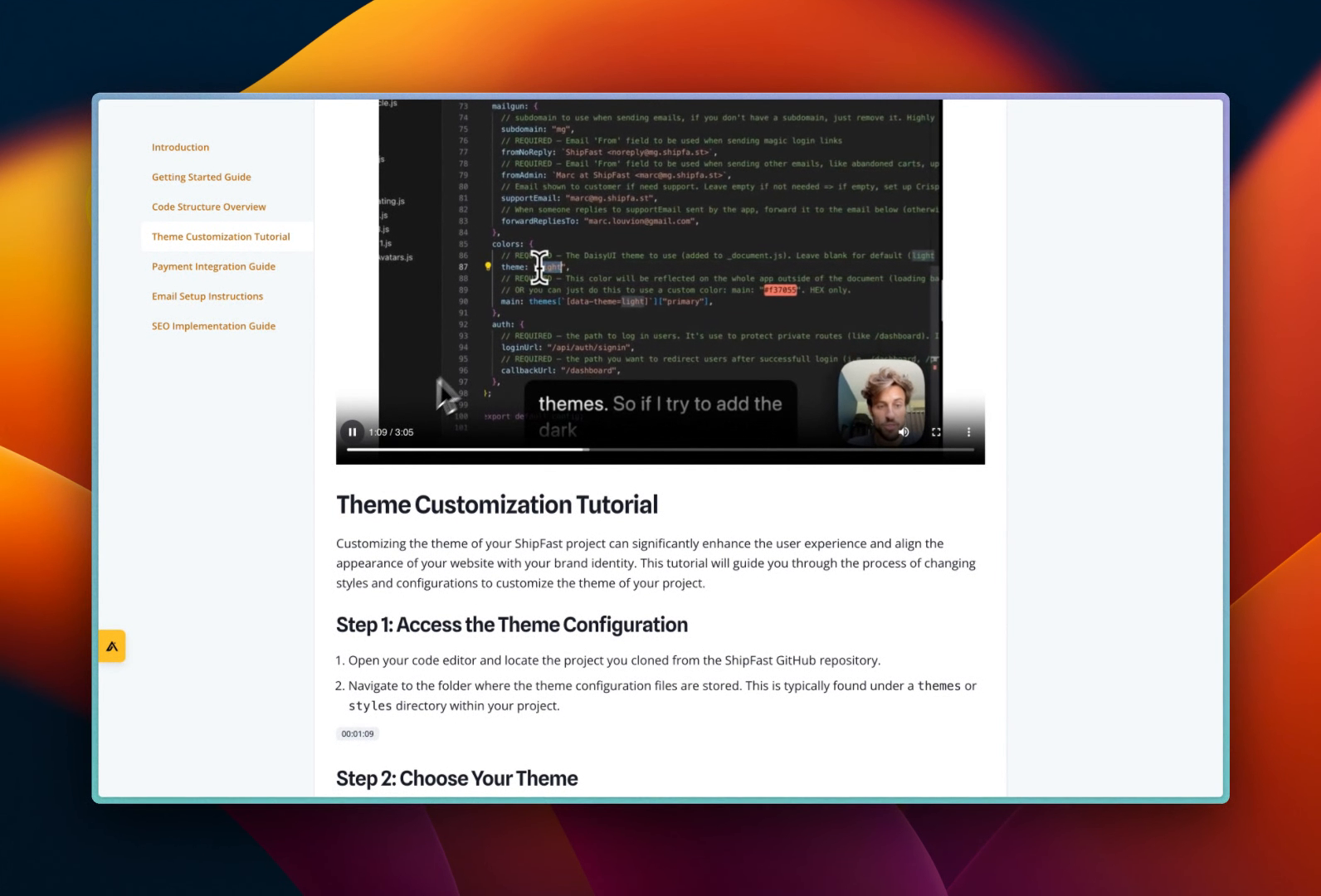Click the video progress bar
This screenshot has height=896, width=1321.
[x=660, y=450]
